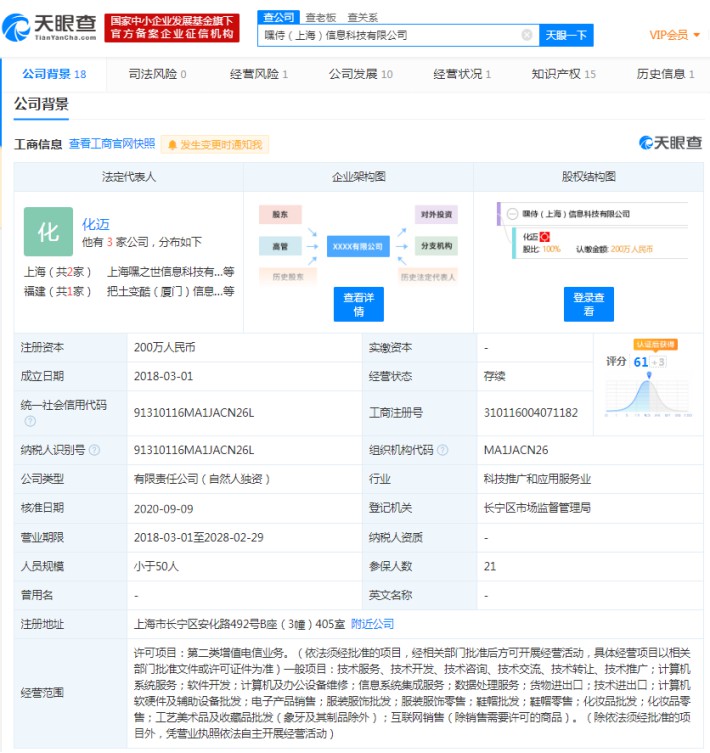
Task: Select the 知识产权 tab
Action: coord(563,74)
